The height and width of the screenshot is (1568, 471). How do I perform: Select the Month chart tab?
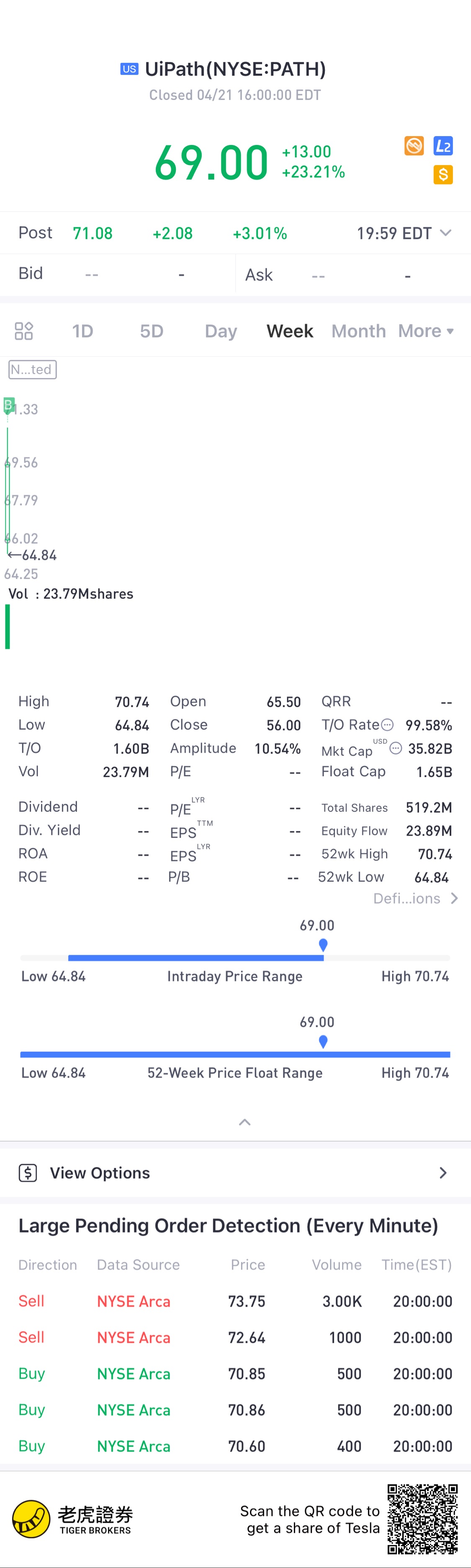click(358, 331)
